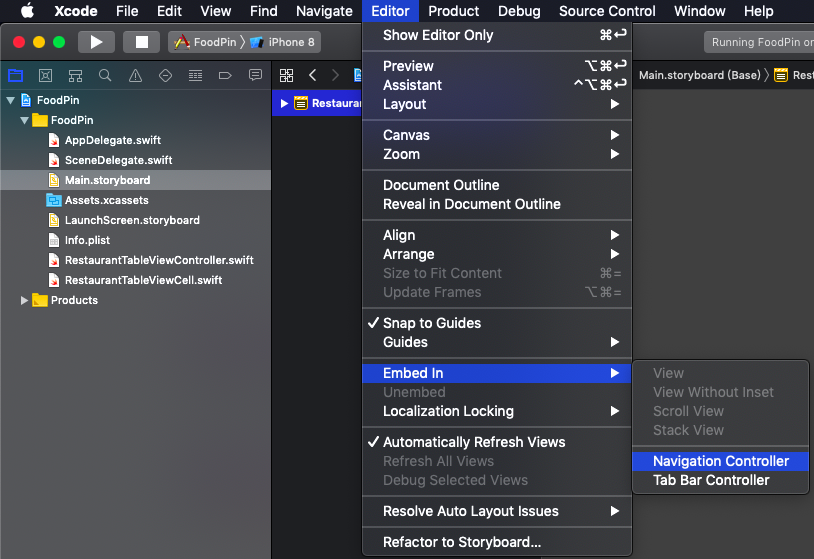Open the Find navigator magnifier icon

coord(105,76)
